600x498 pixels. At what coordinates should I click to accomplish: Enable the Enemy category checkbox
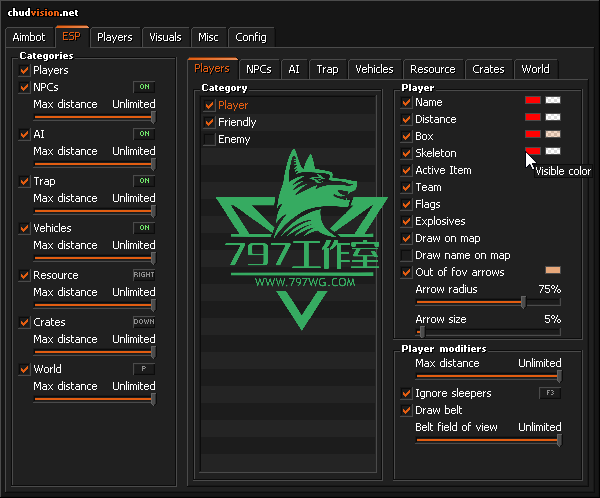coord(209,139)
